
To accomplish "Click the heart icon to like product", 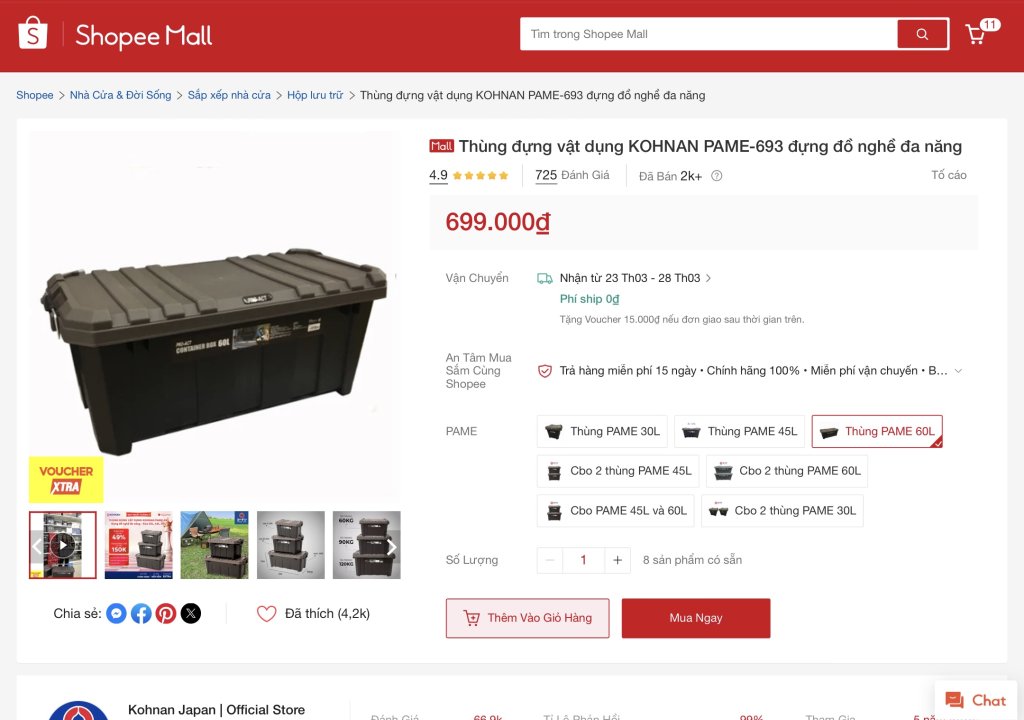I will tap(266, 614).
